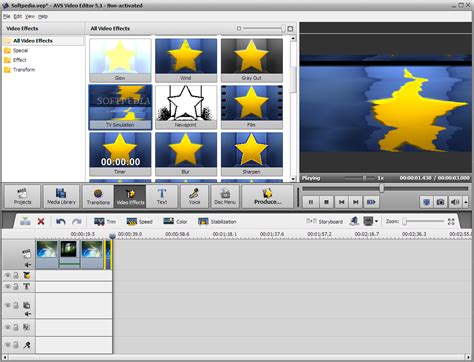The width and height of the screenshot is (474, 362).
Task: Take a snapshot with the camera icon
Action: click(x=440, y=202)
